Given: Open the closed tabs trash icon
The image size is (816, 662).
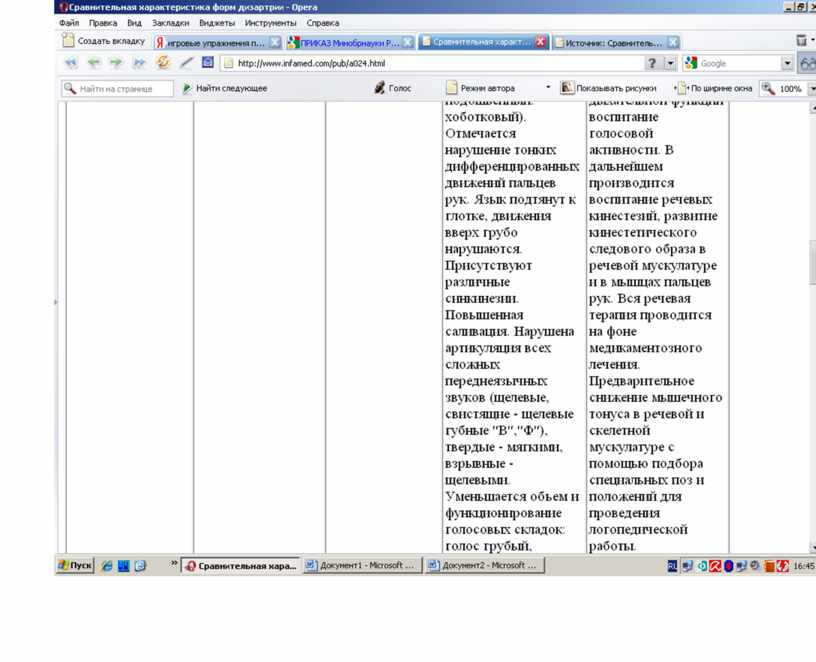Looking at the screenshot, I should 802,41.
